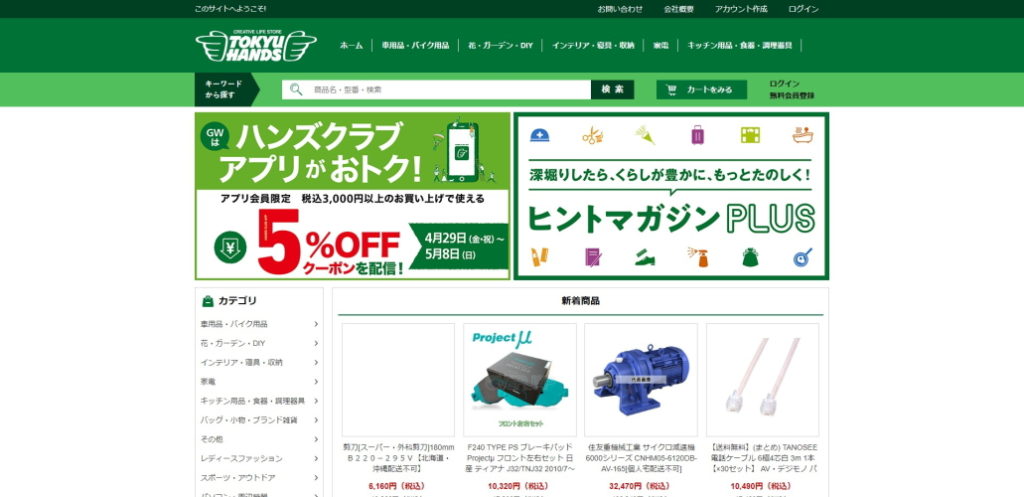The height and width of the screenshot is (497, 1024).
Task: Click the spray bottle icon in banner
Action: 698,257
